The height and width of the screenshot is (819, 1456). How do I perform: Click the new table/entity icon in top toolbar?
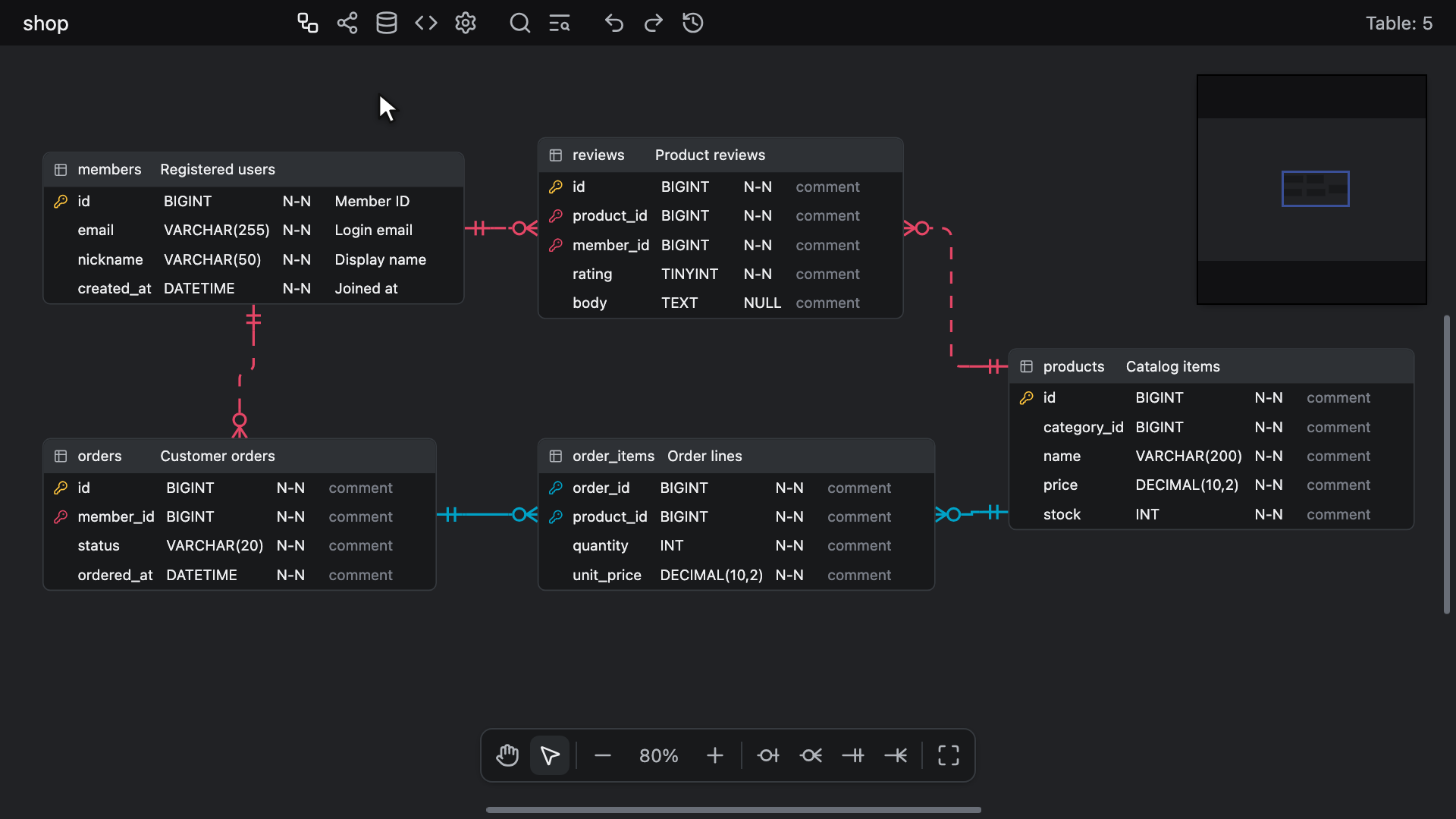[x=307, y=23]
